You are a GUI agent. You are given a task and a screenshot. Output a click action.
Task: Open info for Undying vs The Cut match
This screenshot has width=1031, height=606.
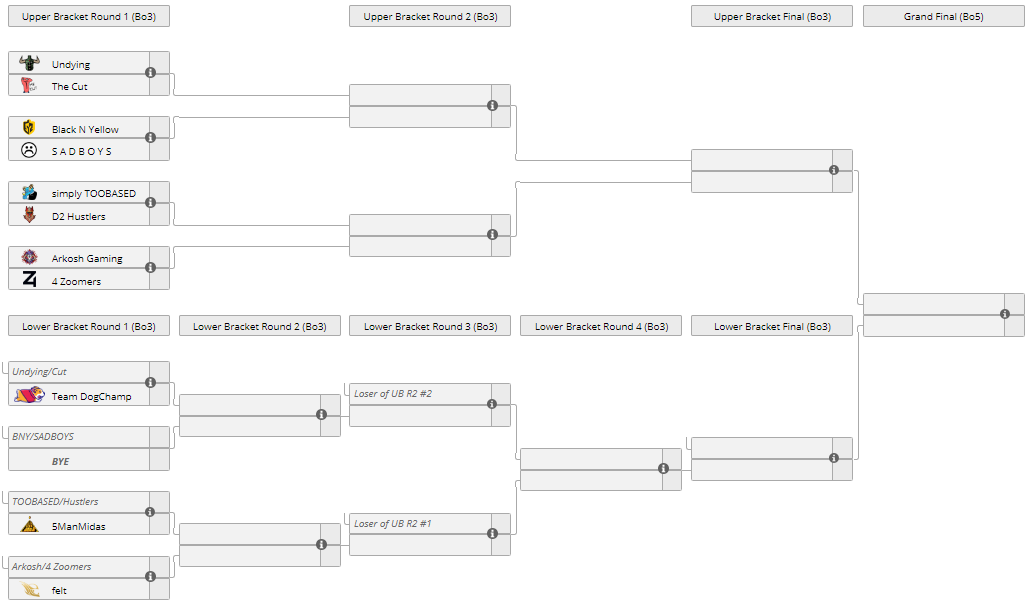tap(151, 73)
